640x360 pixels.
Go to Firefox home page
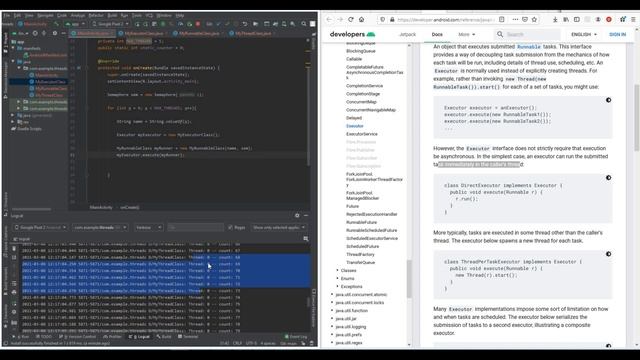(x=362, y=20)
